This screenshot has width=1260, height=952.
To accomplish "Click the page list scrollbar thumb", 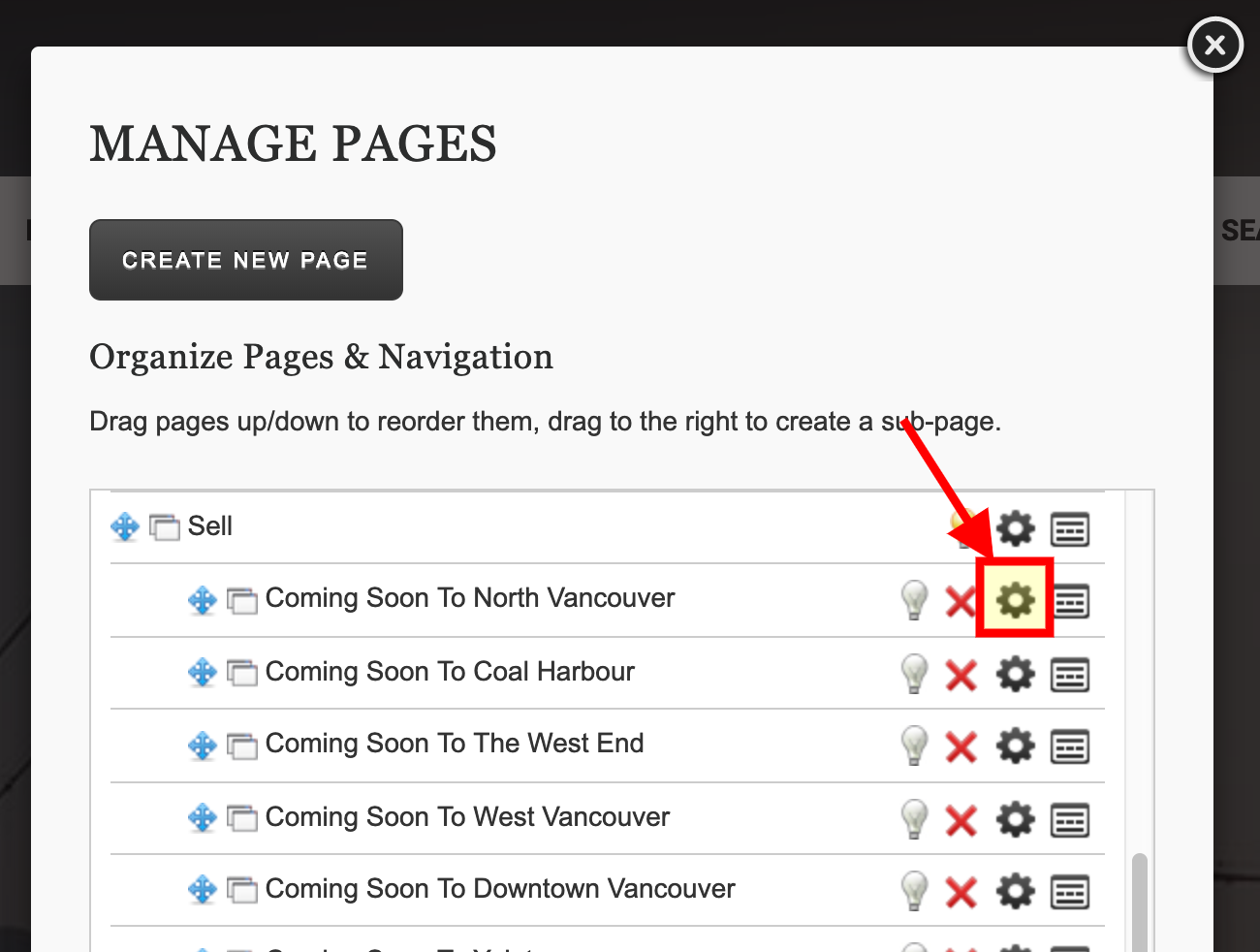I will point(1140,902).
